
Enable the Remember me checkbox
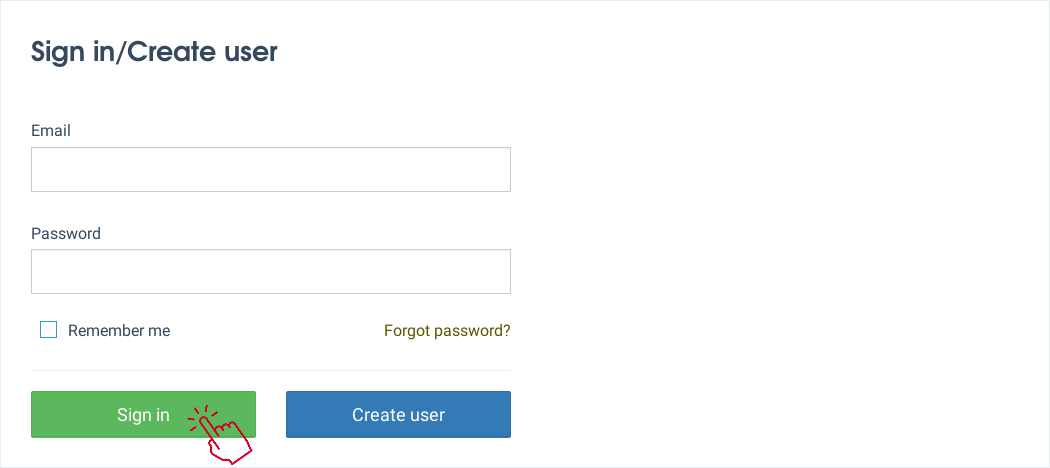click(48, 330)
